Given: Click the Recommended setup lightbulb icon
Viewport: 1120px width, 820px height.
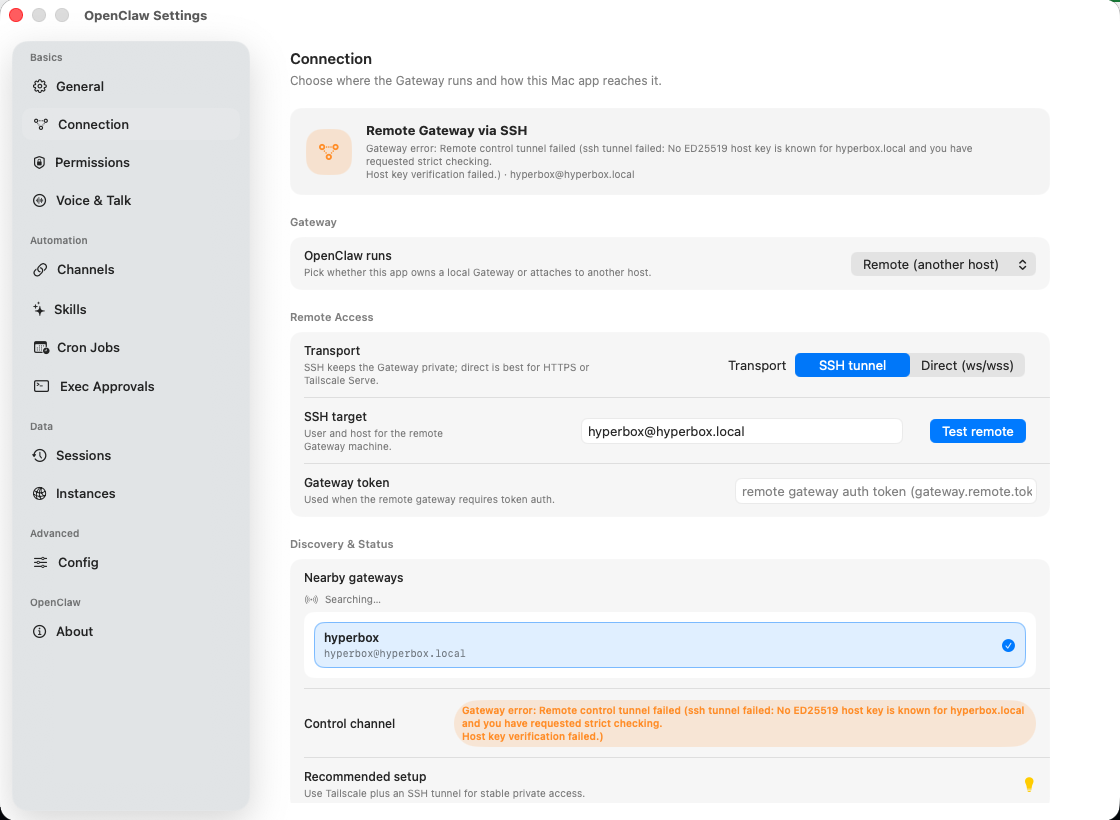Looking at the screenshot, I should (1029, 784).
